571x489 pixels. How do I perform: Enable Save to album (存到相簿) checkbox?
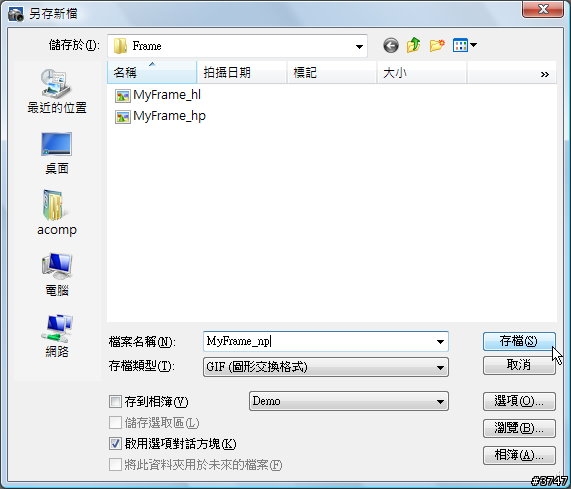click(x=115, y=402)
